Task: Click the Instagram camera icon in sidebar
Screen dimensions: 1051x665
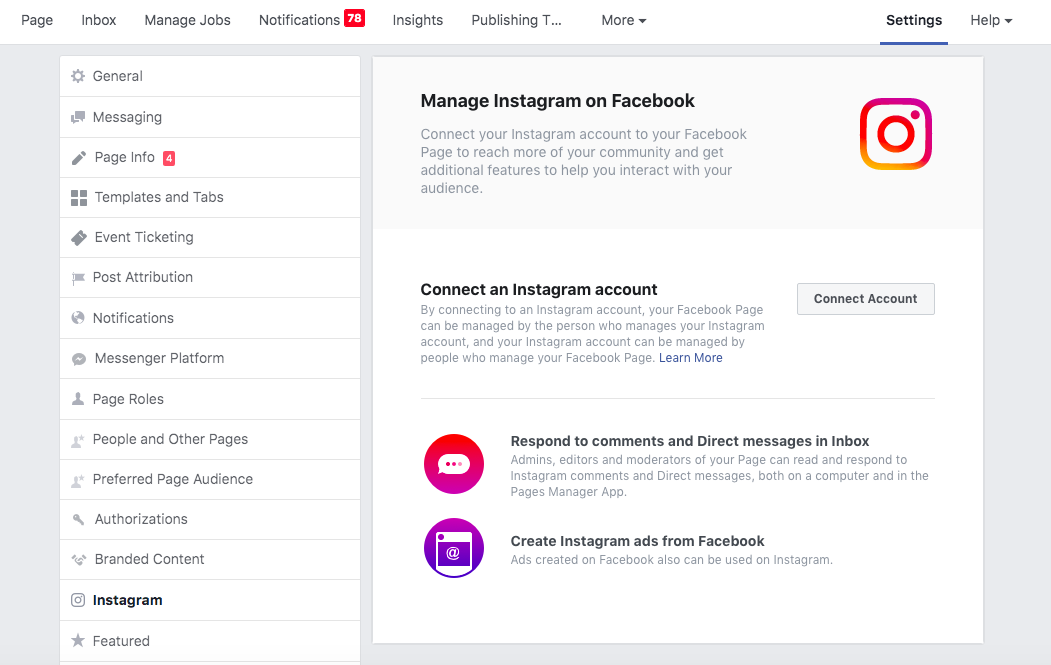Action: [x=78, y=600]
